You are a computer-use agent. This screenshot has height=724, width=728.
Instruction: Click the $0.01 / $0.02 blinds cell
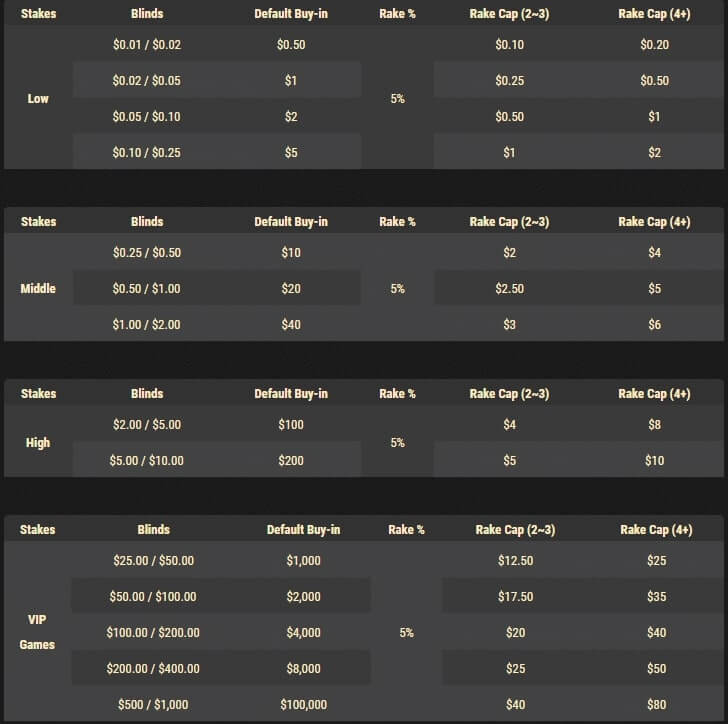[147, 45]
